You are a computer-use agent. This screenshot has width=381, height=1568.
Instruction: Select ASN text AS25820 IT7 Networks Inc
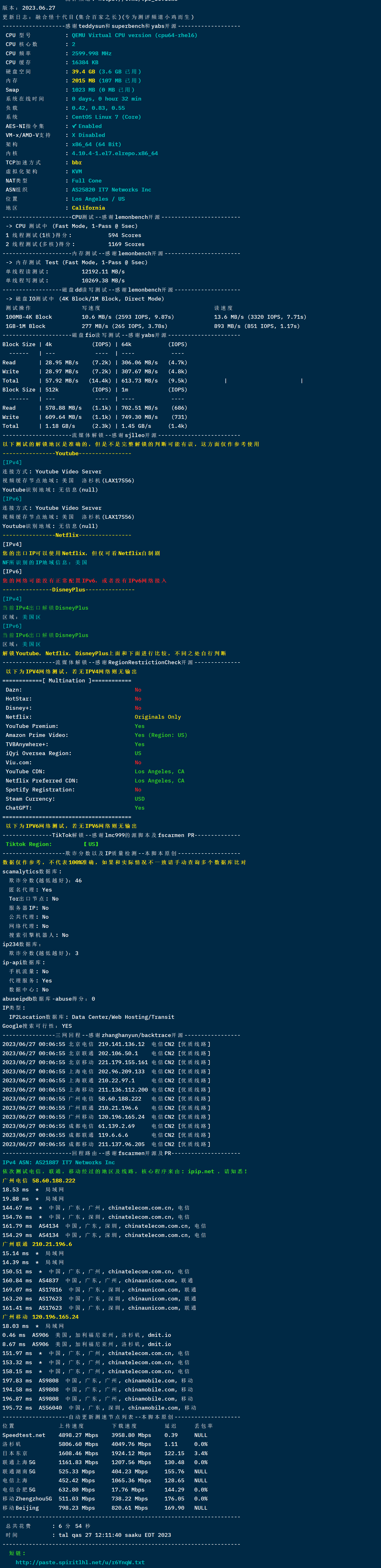(112, 190)
